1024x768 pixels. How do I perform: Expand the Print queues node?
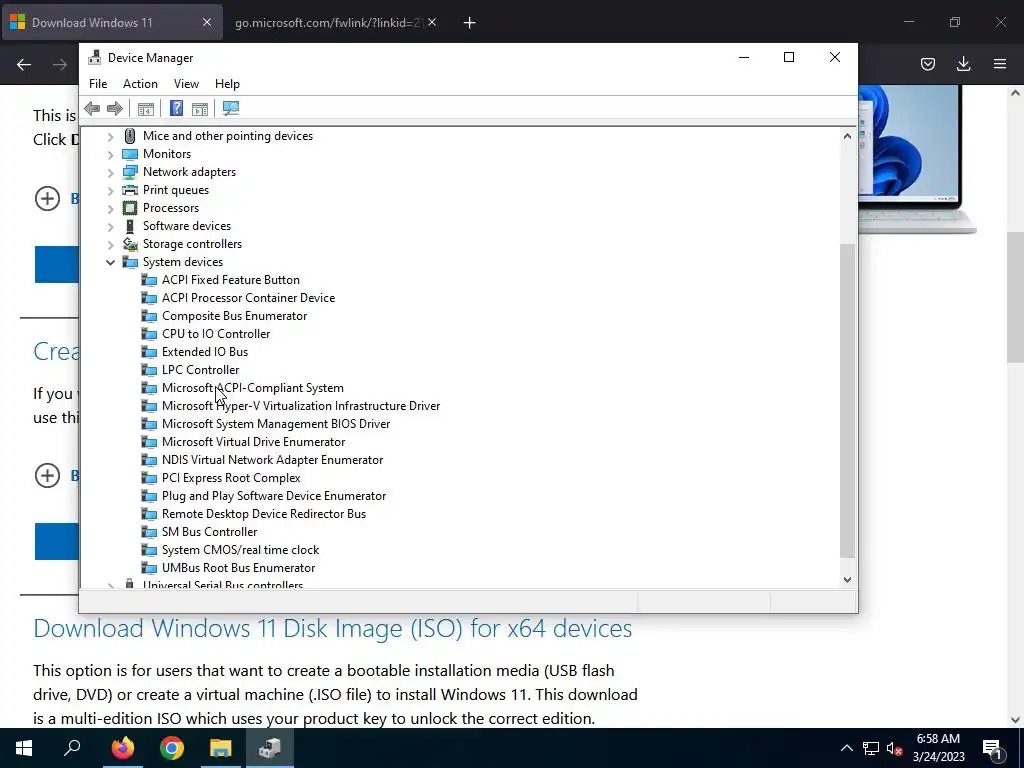(x=110, y=191)
